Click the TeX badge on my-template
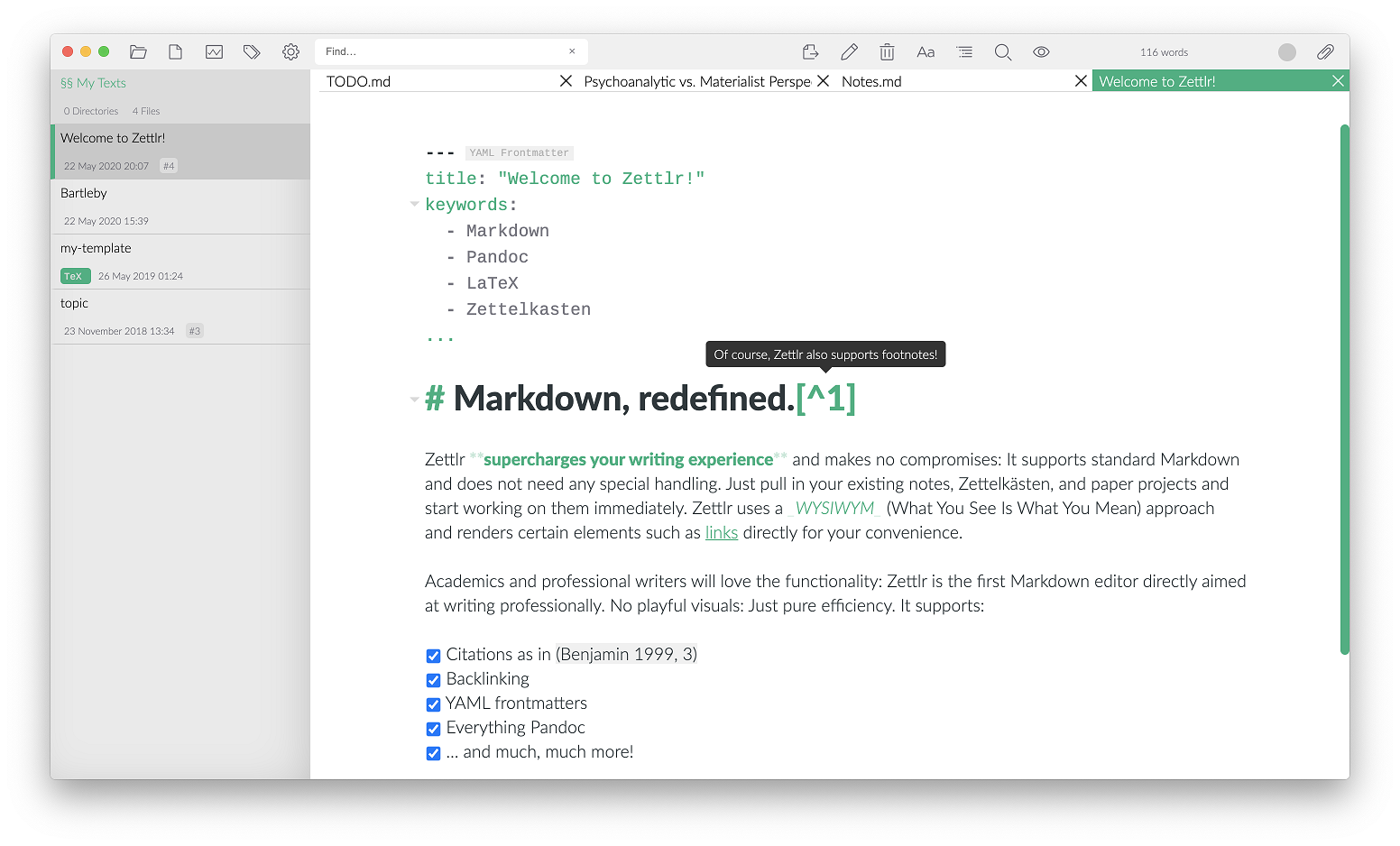Viewport: 1400px width, 846px height. 76,276
